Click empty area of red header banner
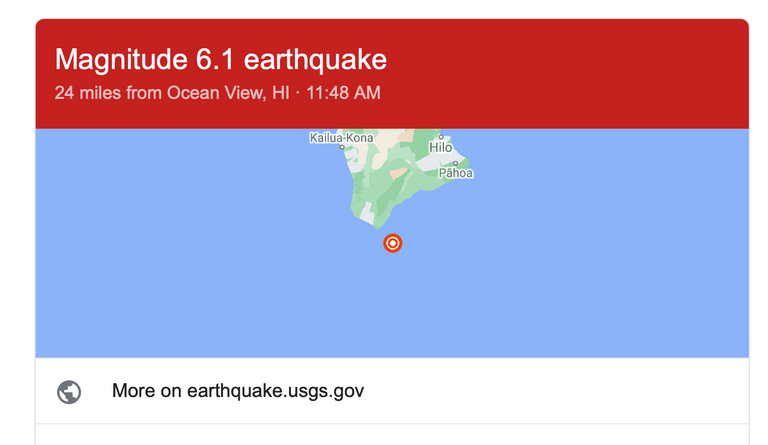This screenshot has height=445, width=768. point(563,73)
